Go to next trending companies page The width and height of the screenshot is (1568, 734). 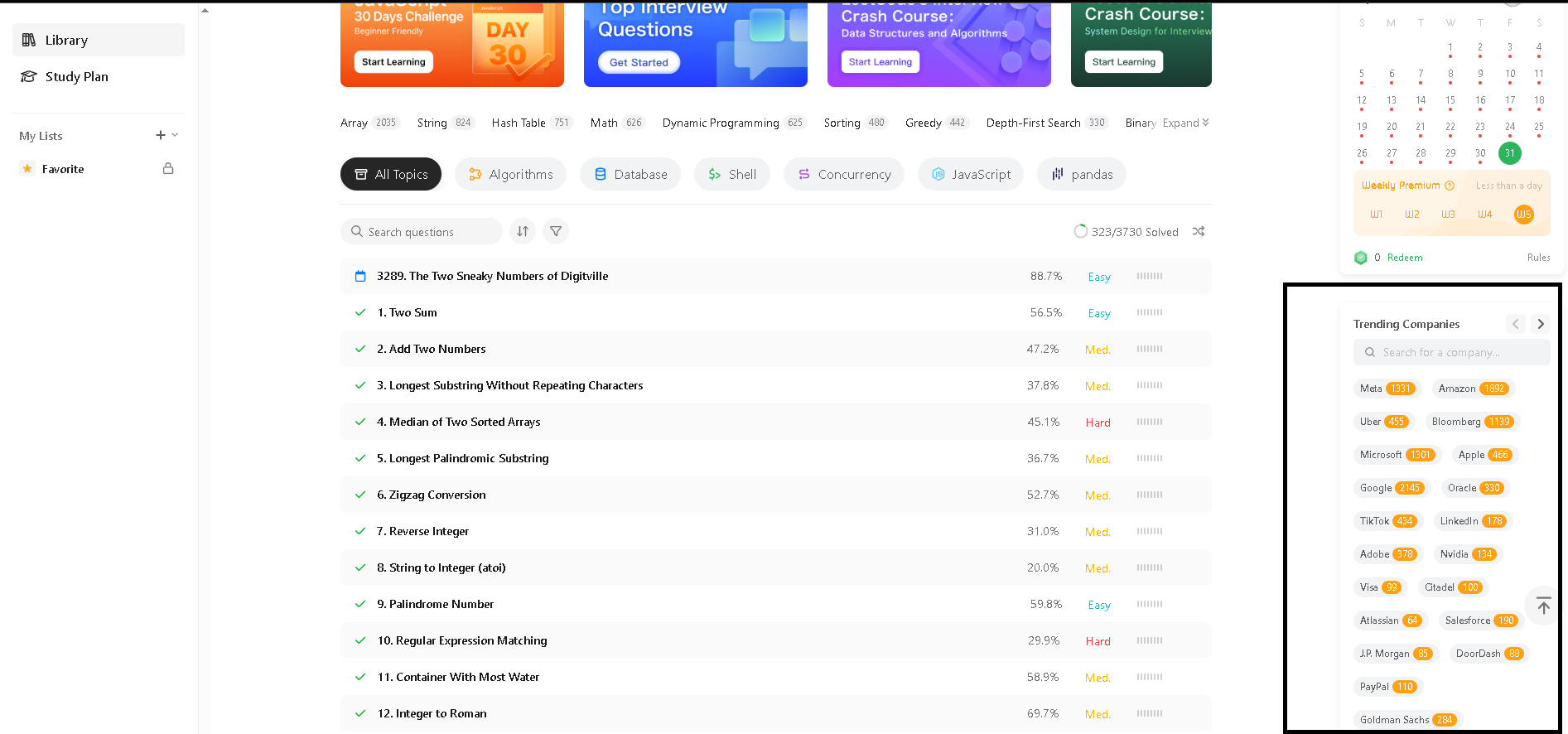tap(1541, 324)
